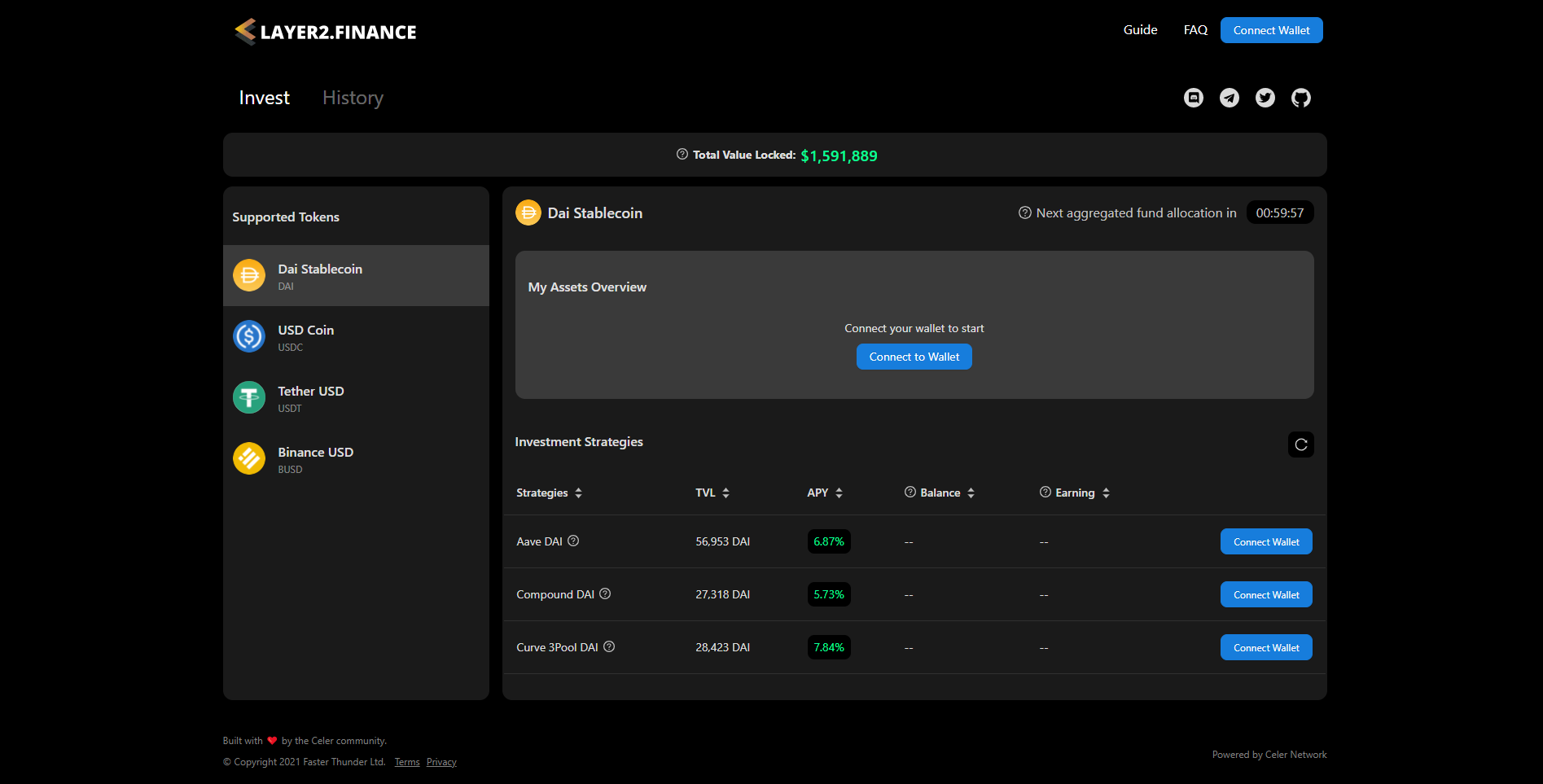Click the 5.73% APY badge
The width and height of the screenshot is (1543, 784).
coord(829,594)
